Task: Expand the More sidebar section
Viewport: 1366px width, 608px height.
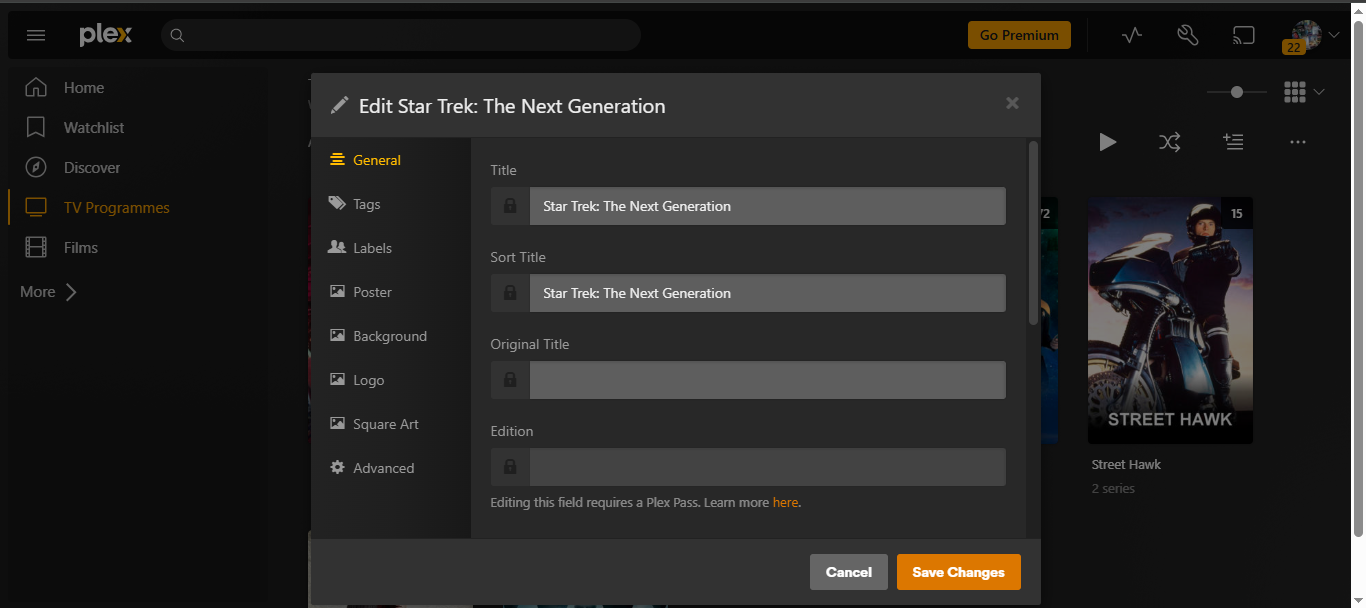Action: [48, 292]
